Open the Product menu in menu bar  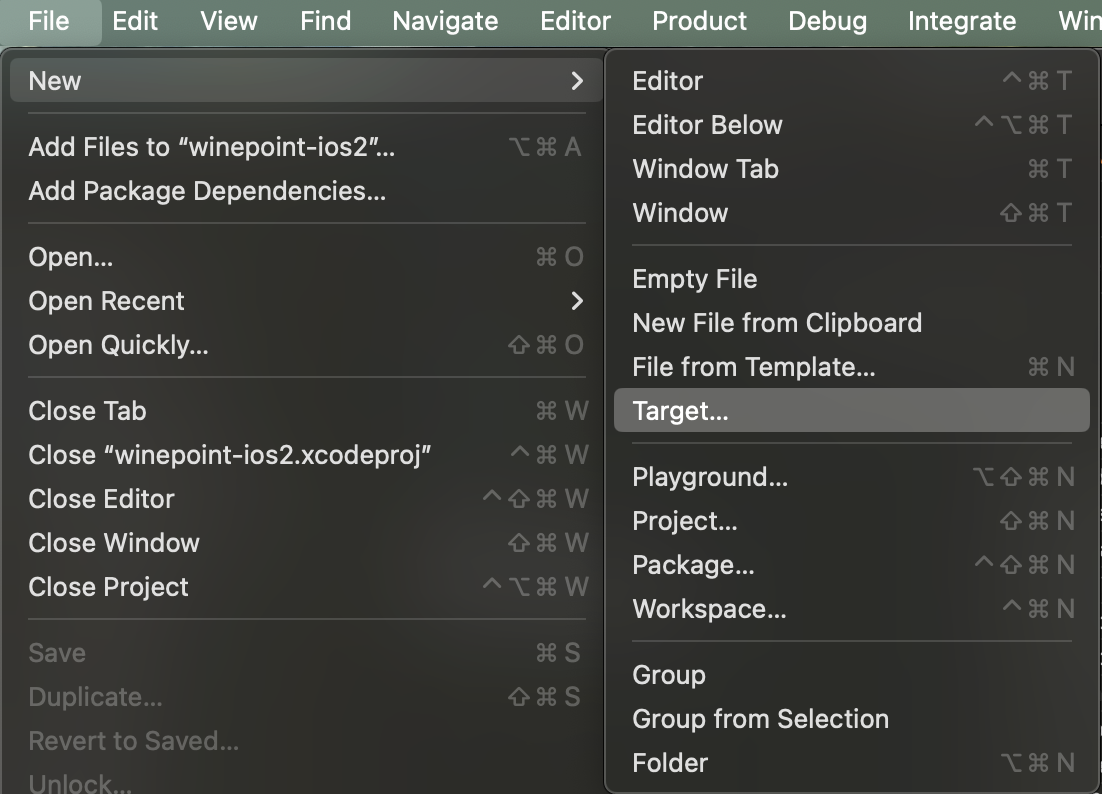pos(699,21)
